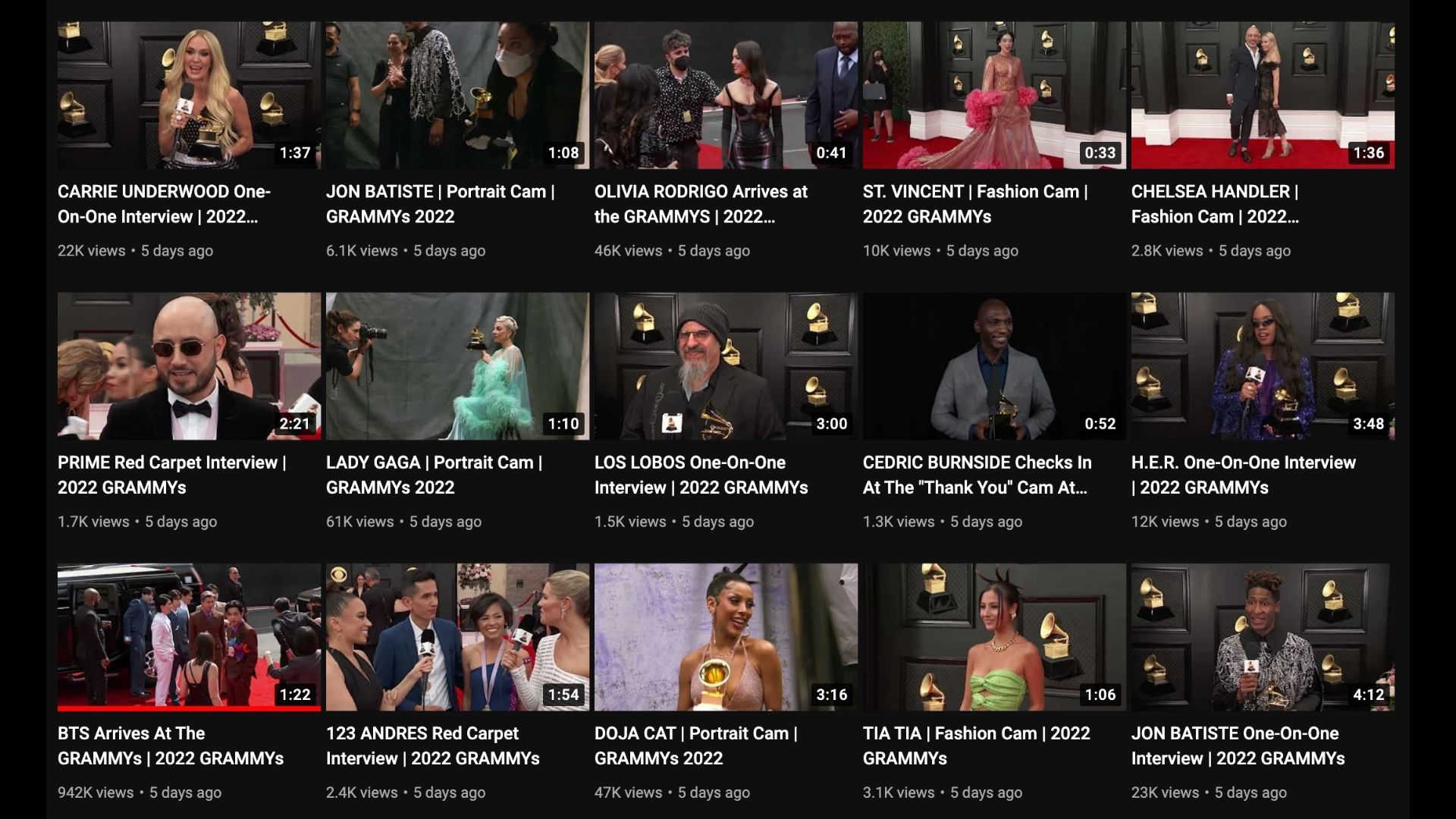Image resolution: width=1456 pixels, height=819 pixels.
Task: Click the OLIVIA RODRIGO Arrives title text
Action: 701,204
